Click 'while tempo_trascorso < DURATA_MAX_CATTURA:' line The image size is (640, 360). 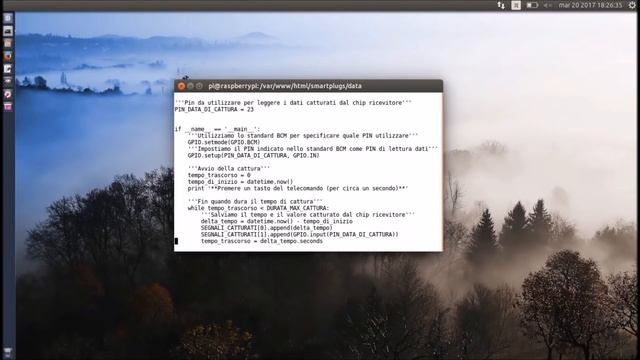[x=258, y=208]
